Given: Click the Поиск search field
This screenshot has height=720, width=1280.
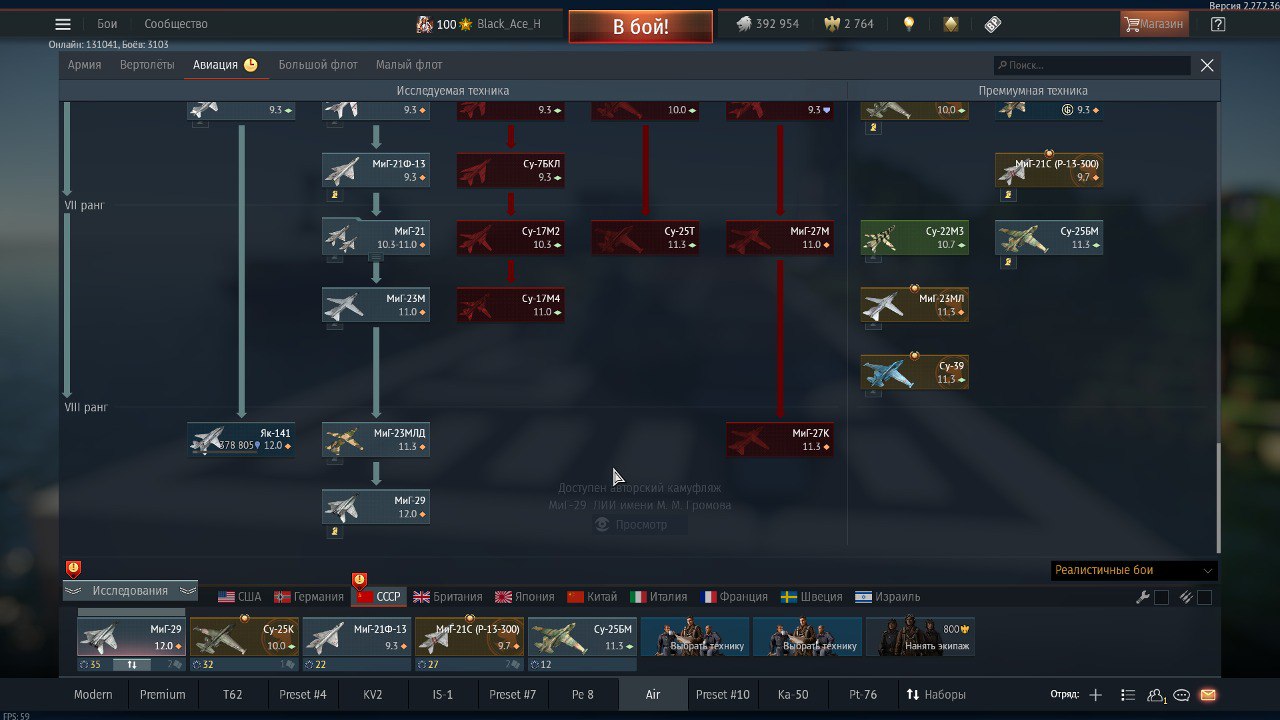Looking at the screenshot, I should (x=1092, y=65).
